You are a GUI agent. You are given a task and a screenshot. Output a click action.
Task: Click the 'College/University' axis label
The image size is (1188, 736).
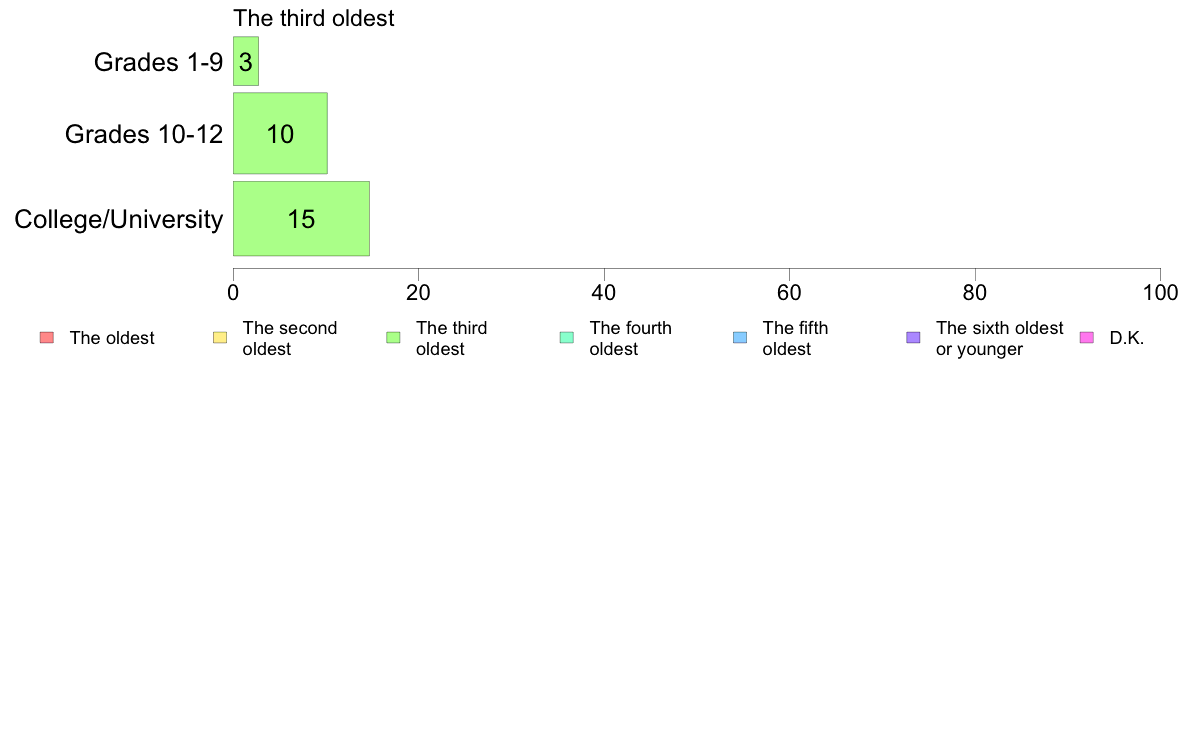point(119,220)
